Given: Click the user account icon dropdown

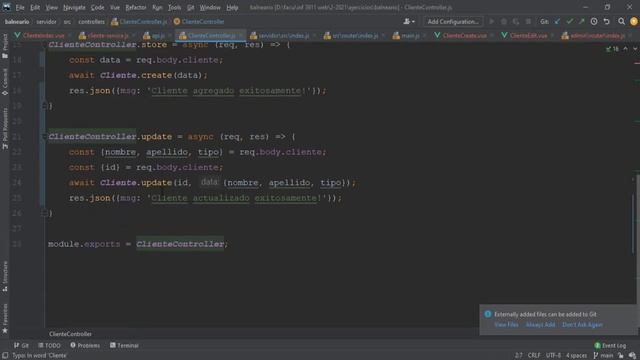Looking at the screenshot, I should [409, 22].
